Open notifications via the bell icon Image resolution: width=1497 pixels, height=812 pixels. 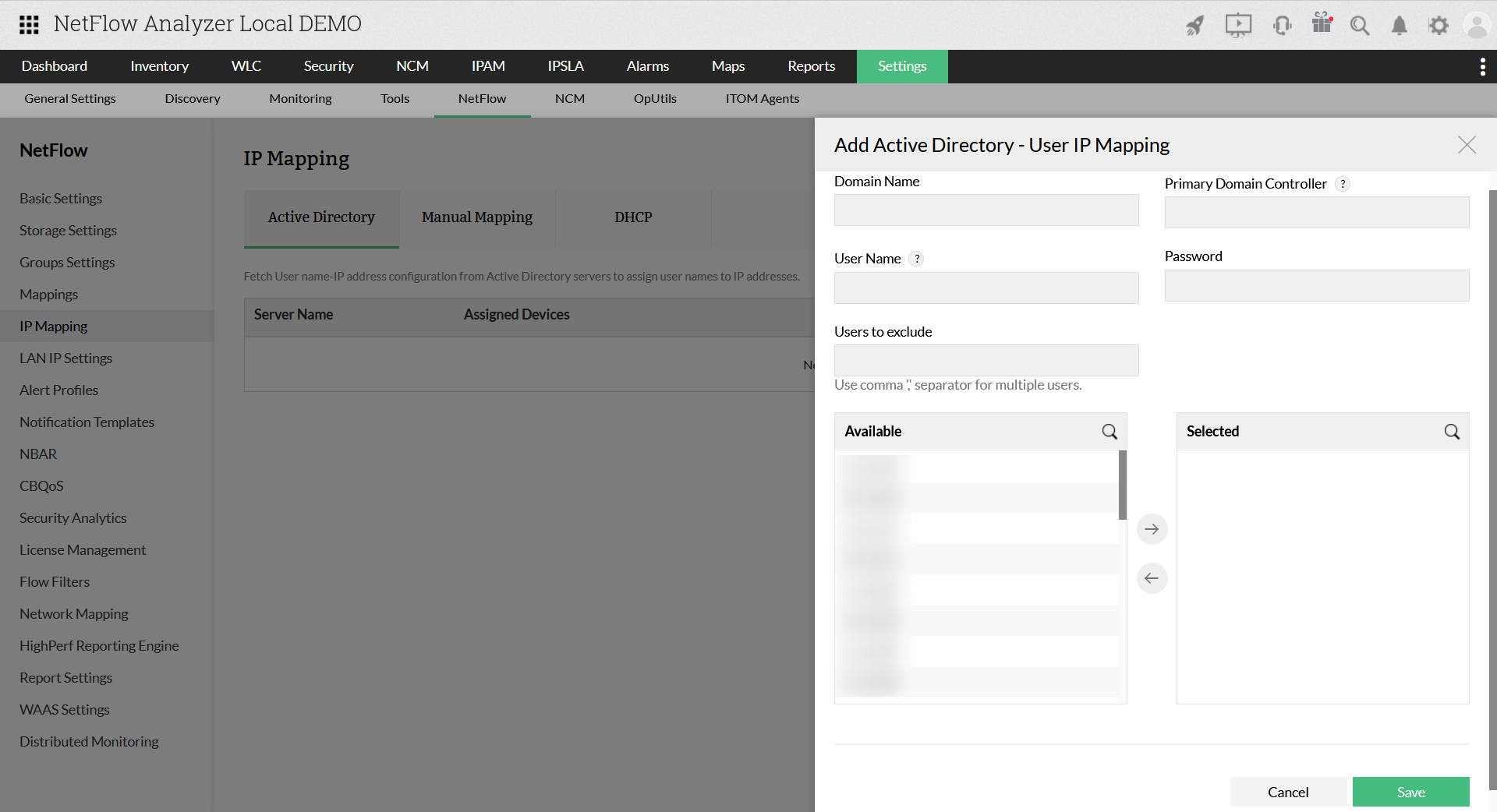[x=1399, y=26]
